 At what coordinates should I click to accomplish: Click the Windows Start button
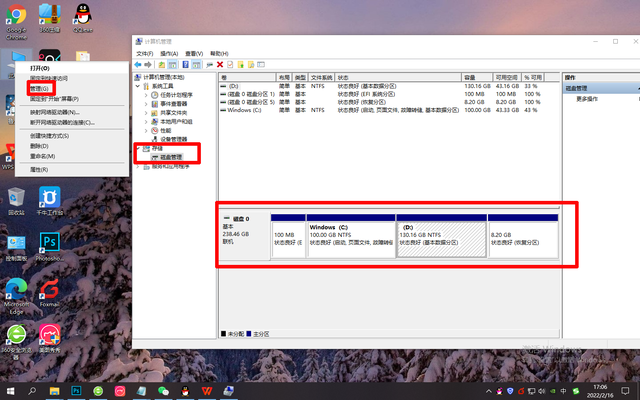(x=11, y=390)
